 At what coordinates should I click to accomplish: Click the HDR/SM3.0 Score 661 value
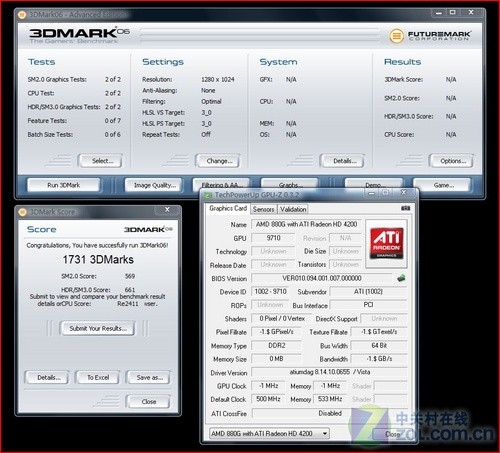(130, 290)
